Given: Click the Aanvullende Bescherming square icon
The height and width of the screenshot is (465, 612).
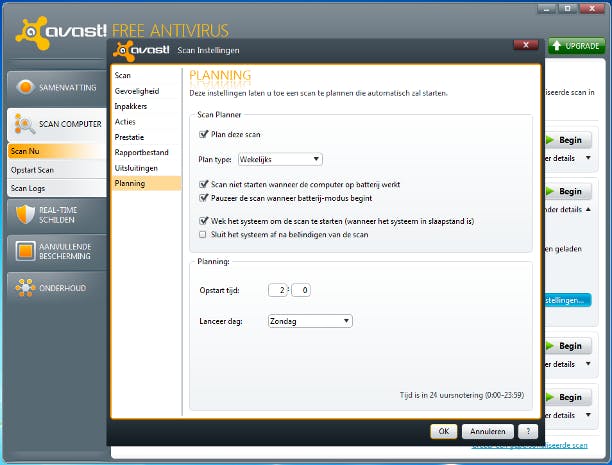Looking at the screenshot, I should (26, 251).
